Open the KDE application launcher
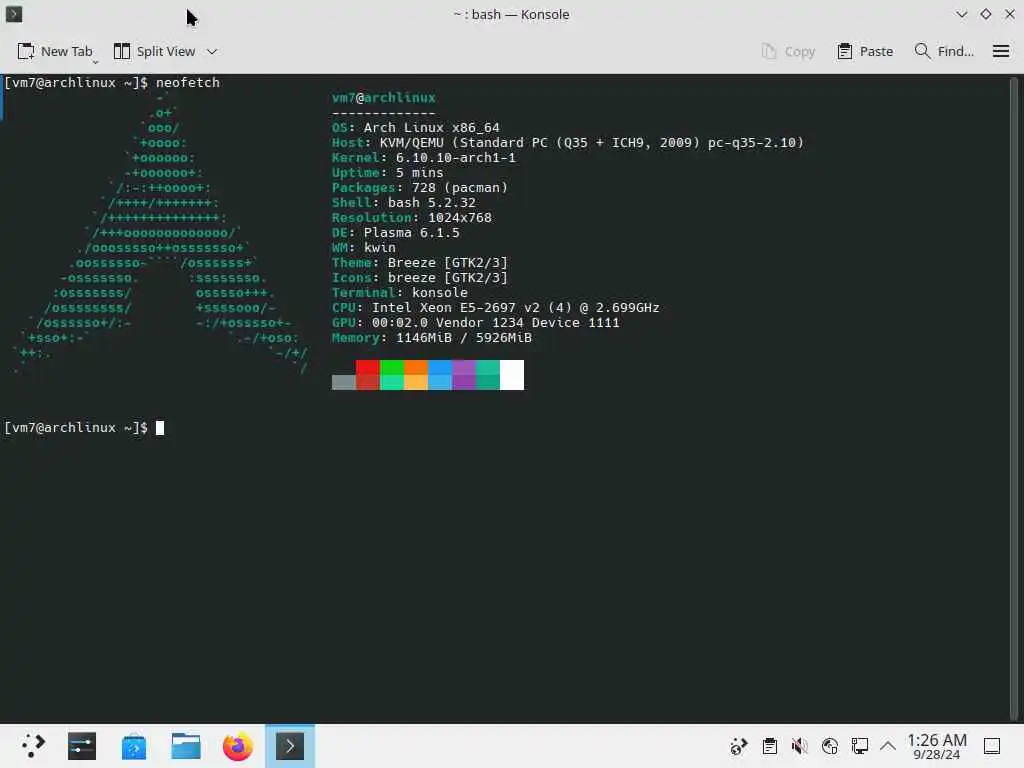 coord(31,746)
